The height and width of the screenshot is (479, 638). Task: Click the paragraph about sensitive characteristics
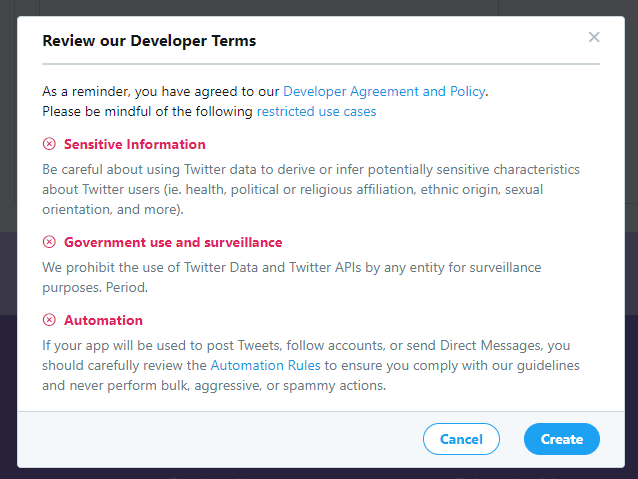point(311,189)
